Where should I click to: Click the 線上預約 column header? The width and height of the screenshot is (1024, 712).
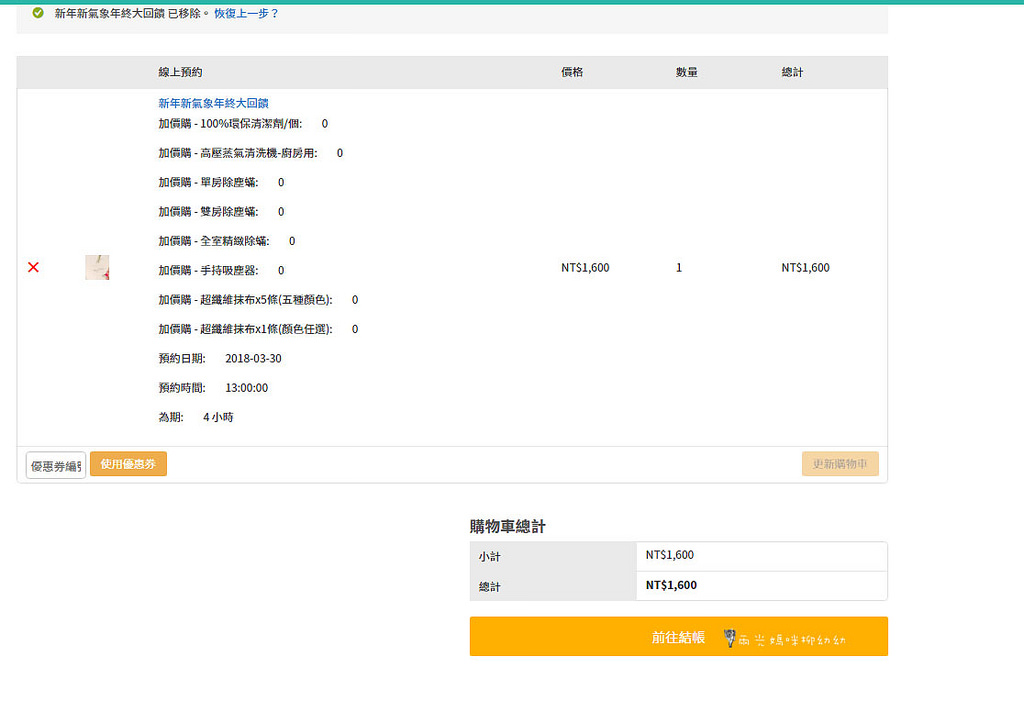coord(180,73)
